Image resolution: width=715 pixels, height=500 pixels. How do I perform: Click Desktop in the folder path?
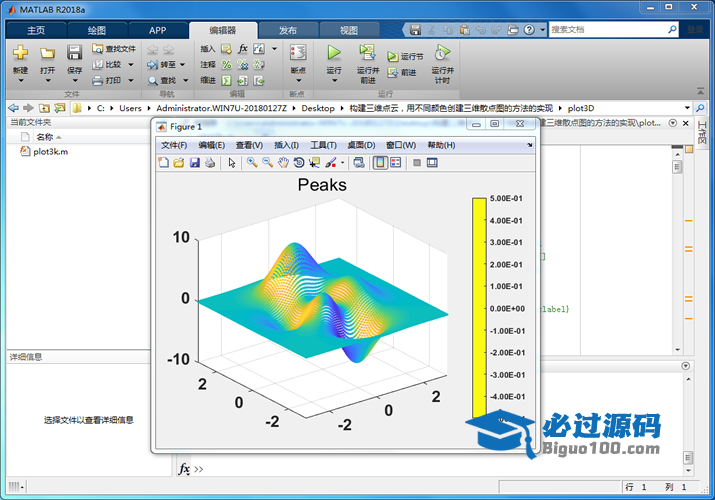tap(318, 108)
